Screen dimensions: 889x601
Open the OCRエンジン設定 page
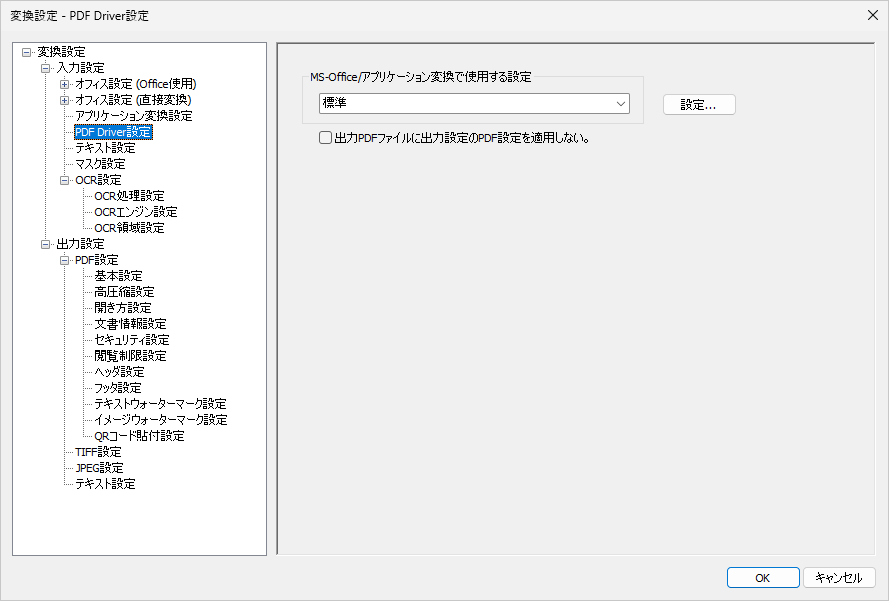pos(135,211)
